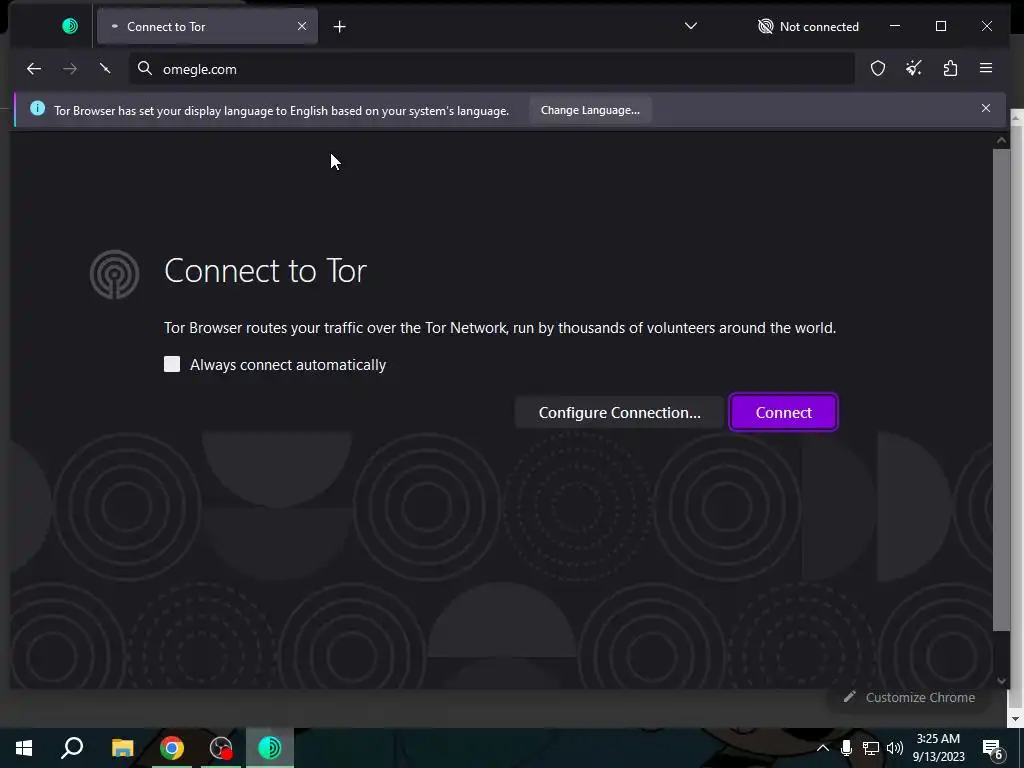Click the microphone tray icon
This screenshot has width=1024, height=768.
(x=846, y=748)
